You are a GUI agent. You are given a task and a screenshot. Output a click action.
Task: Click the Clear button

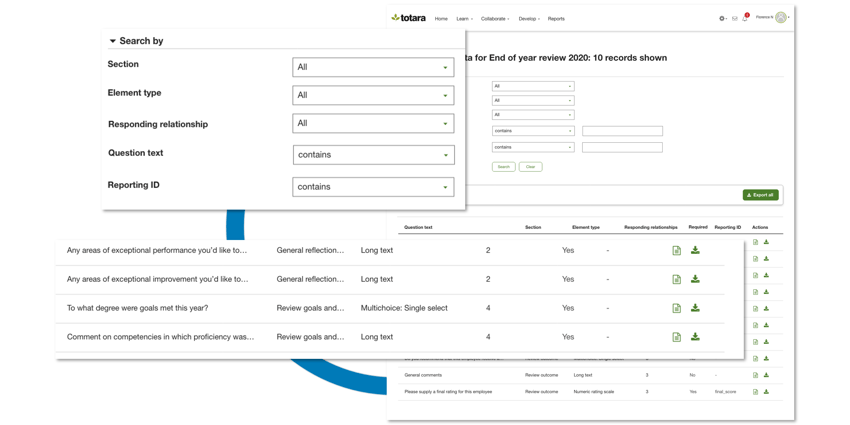tap(531, 167)
